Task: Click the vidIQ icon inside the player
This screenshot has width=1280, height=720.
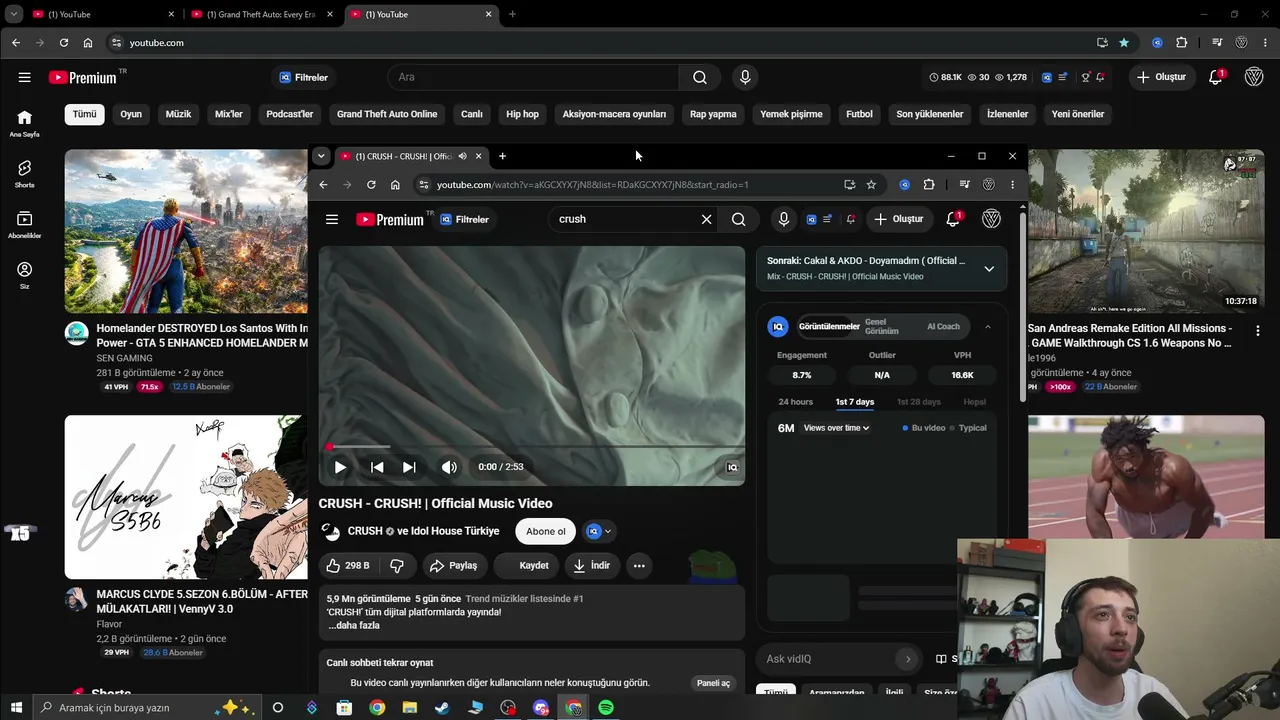Action: 732,467
